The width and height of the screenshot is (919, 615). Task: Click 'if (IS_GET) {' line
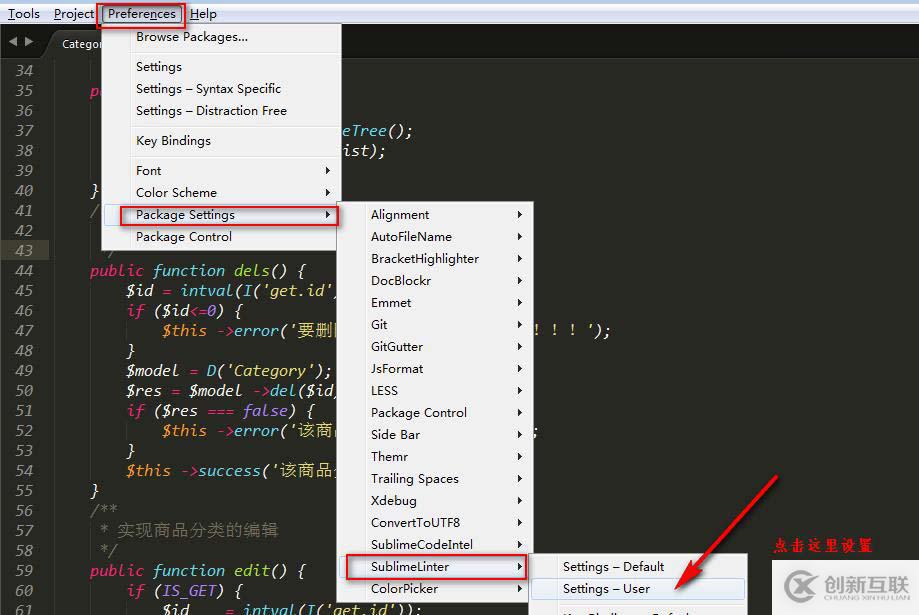(x=185, y=590)
